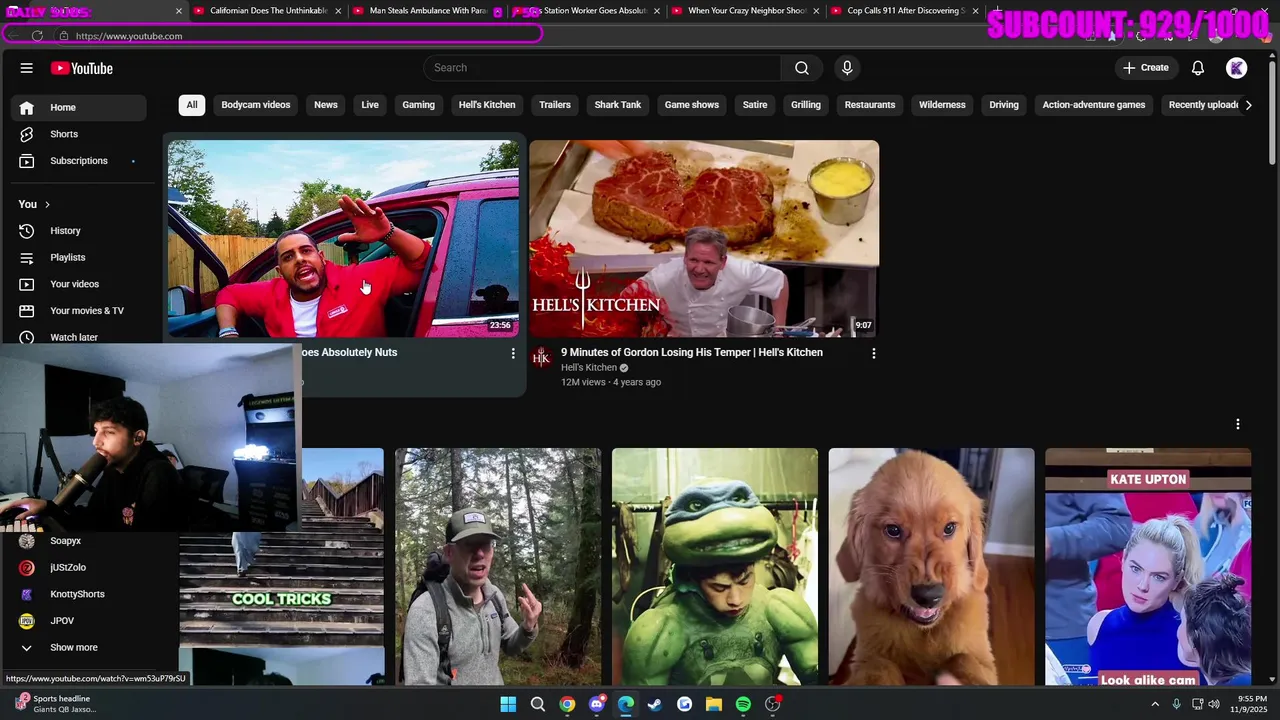Viewport: 1280px width, 720px height.
Task: Select the Wilderness chip
Action: pyautogui.click(x=942, y=105)
